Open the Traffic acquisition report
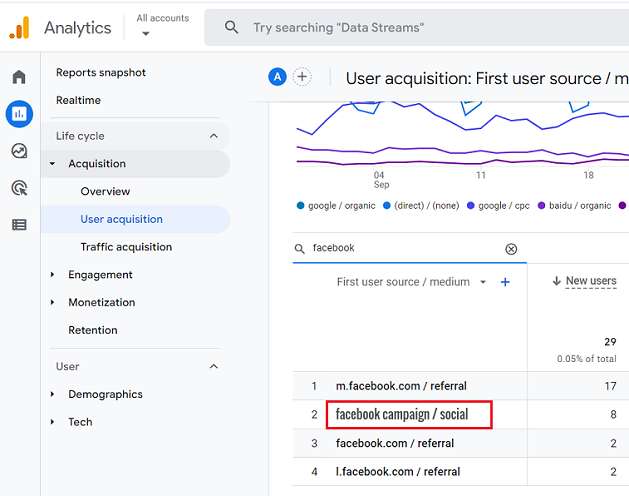Screen dimensions: 629x496 [x=126, y=247]
